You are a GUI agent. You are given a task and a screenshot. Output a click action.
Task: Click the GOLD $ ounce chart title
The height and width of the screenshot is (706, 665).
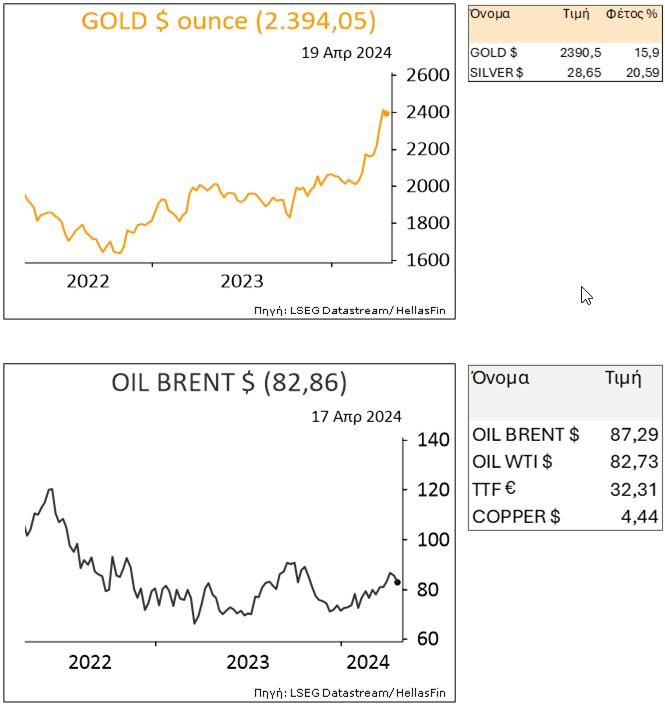tap(228, 21)
